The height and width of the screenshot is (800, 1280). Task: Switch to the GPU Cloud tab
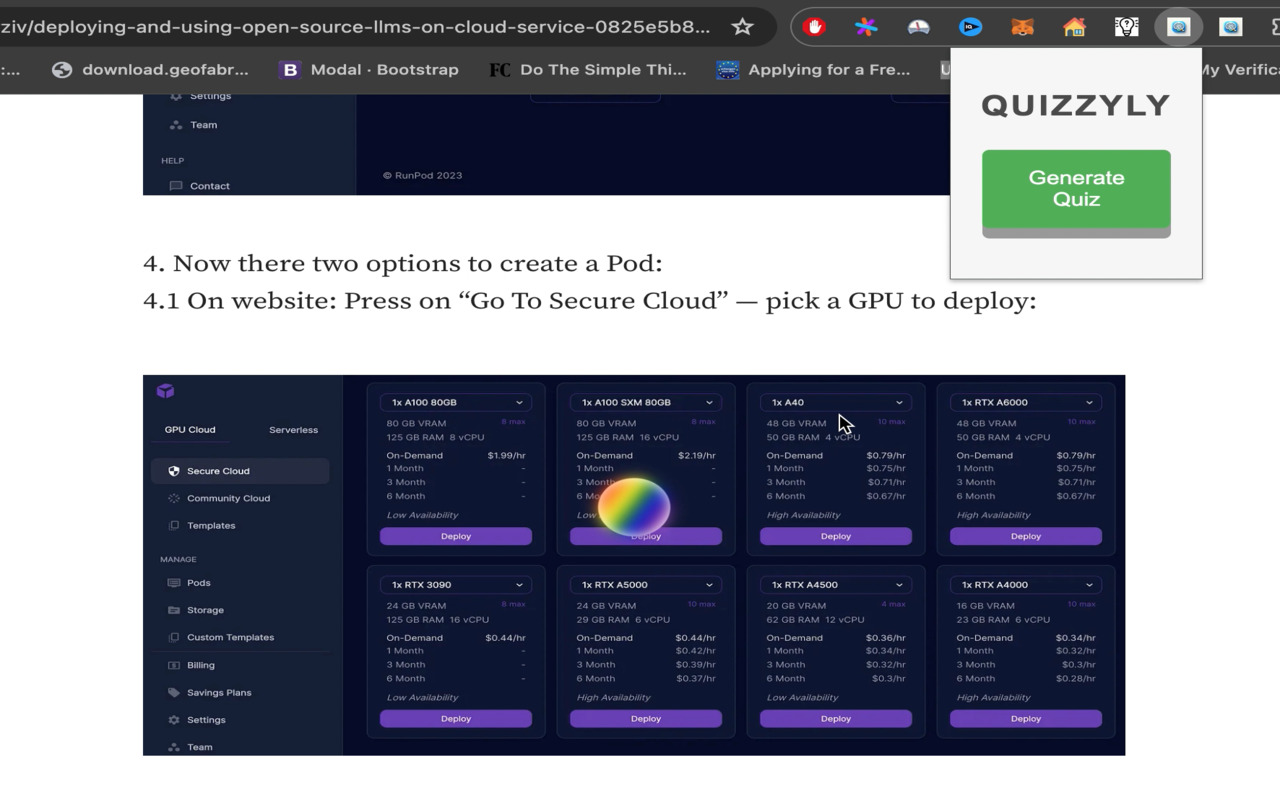click(190, 430)
